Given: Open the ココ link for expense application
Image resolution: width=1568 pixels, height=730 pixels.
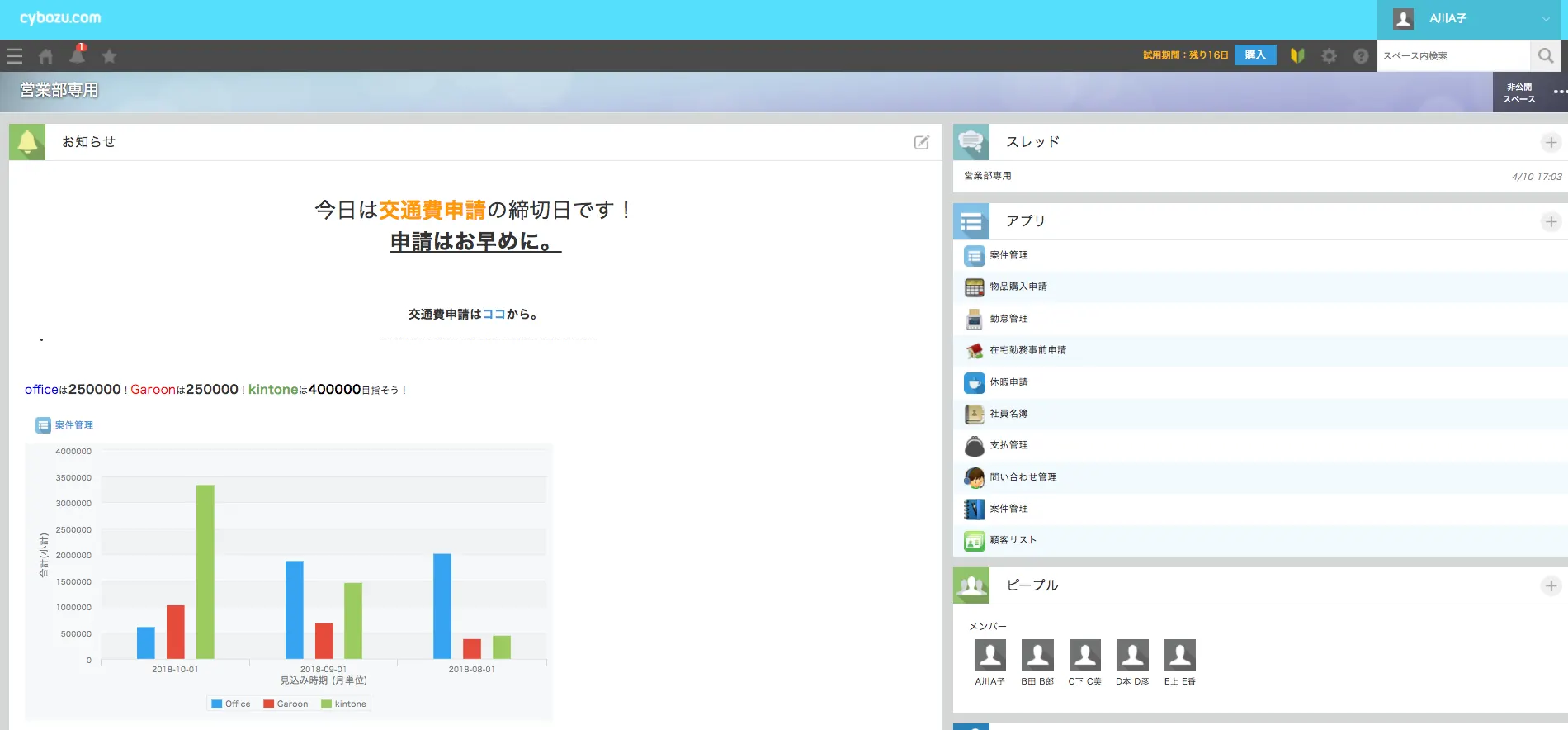Looking at the screenshot, I should (494, 314).
